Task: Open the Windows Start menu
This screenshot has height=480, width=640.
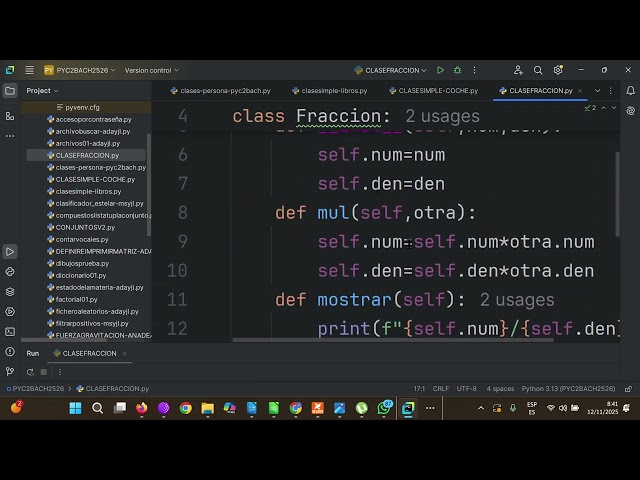Action: [x=76, y=408]
